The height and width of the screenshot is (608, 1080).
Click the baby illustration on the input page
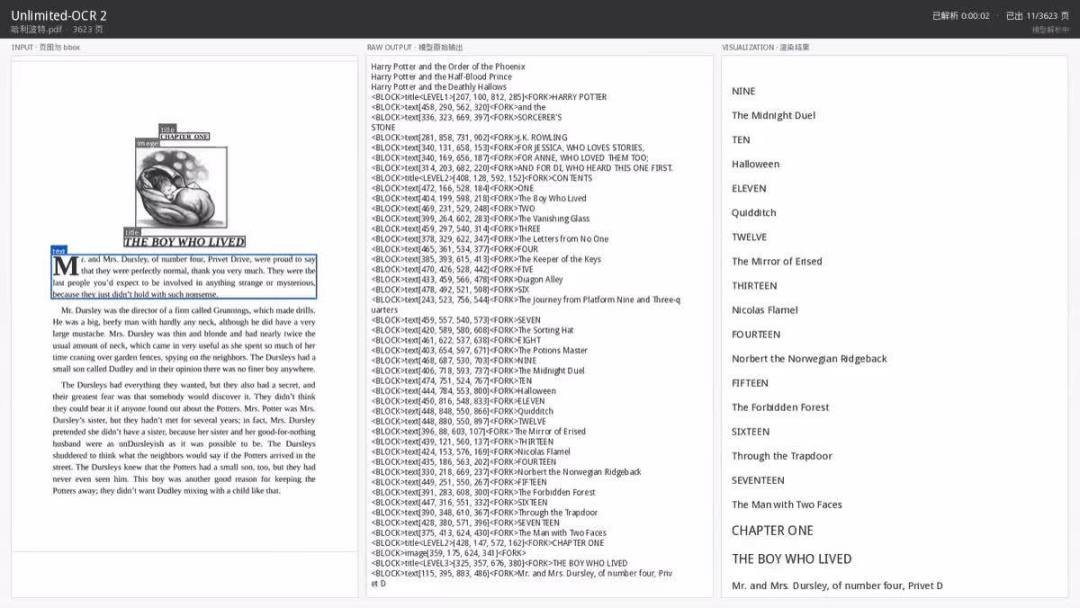click(x=182, y=187)
